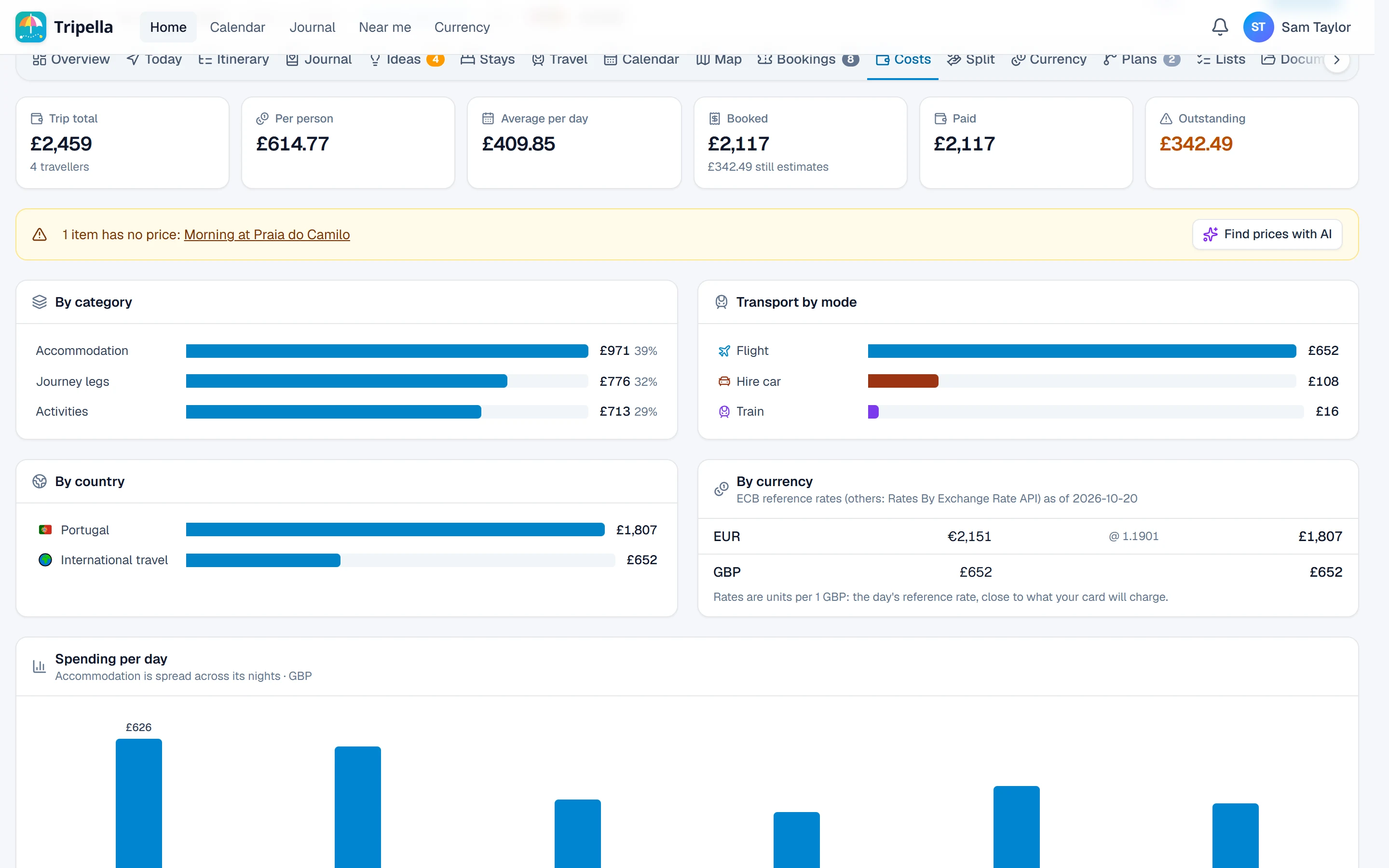1389x868 pixels.
Task: Open the notifications bell
Action: click(x=1220, y=27)
